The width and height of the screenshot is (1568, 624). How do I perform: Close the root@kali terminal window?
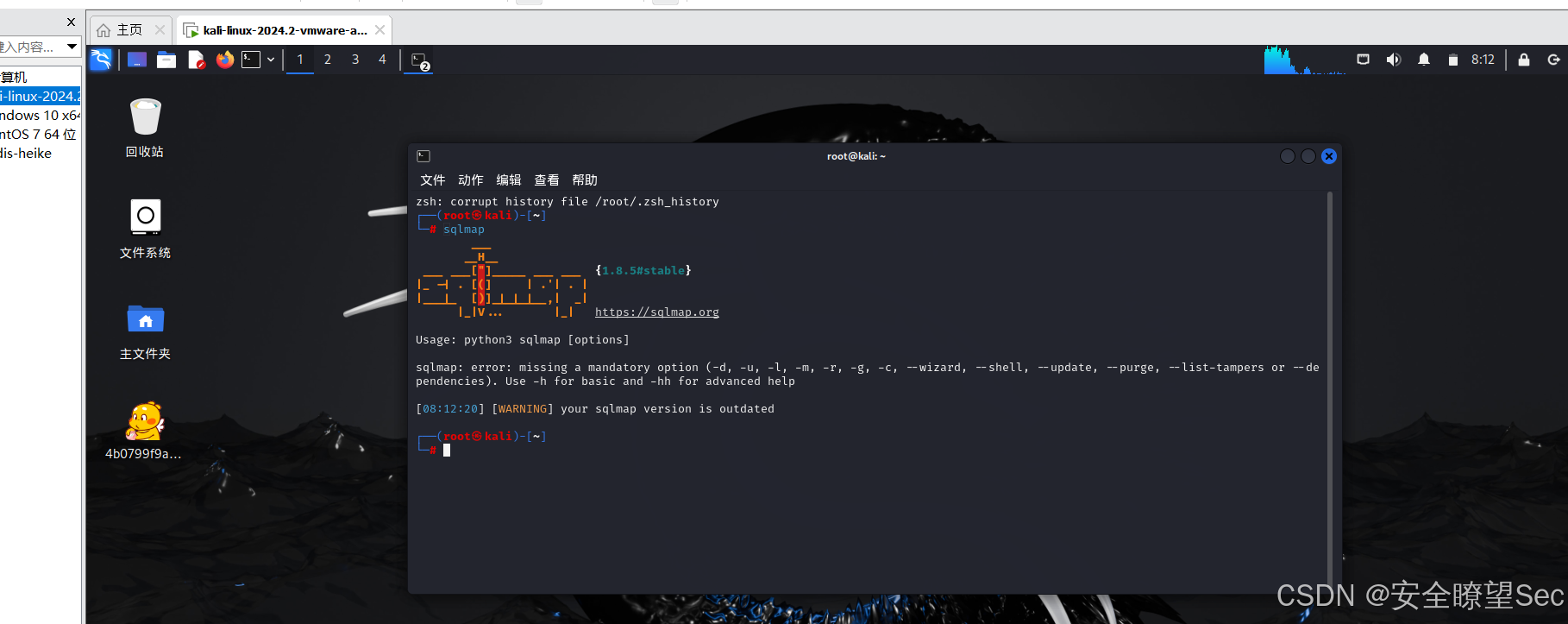pyautogui.click(x=1329, y=156)
